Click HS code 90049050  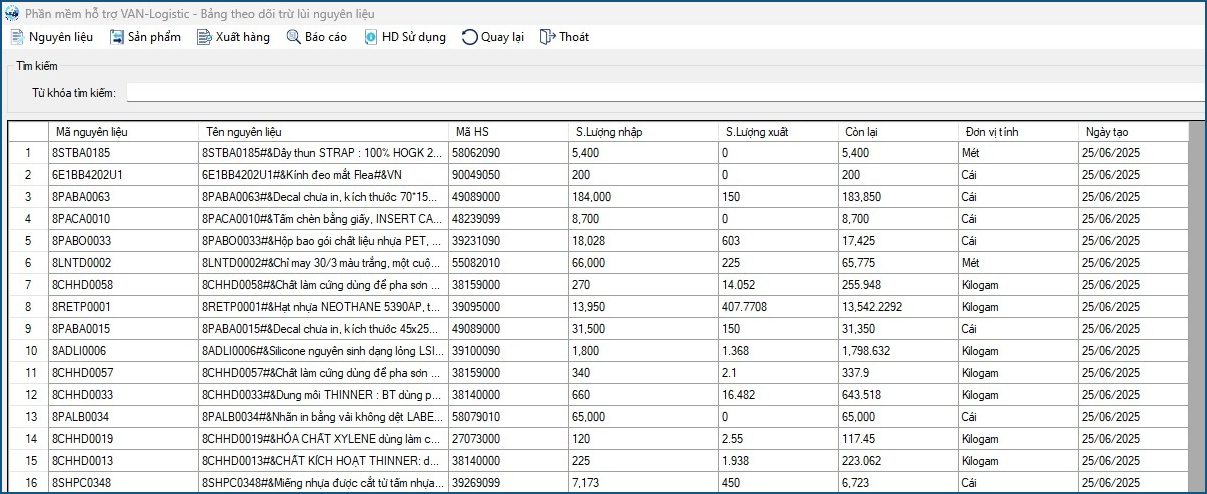pos(508,175)
